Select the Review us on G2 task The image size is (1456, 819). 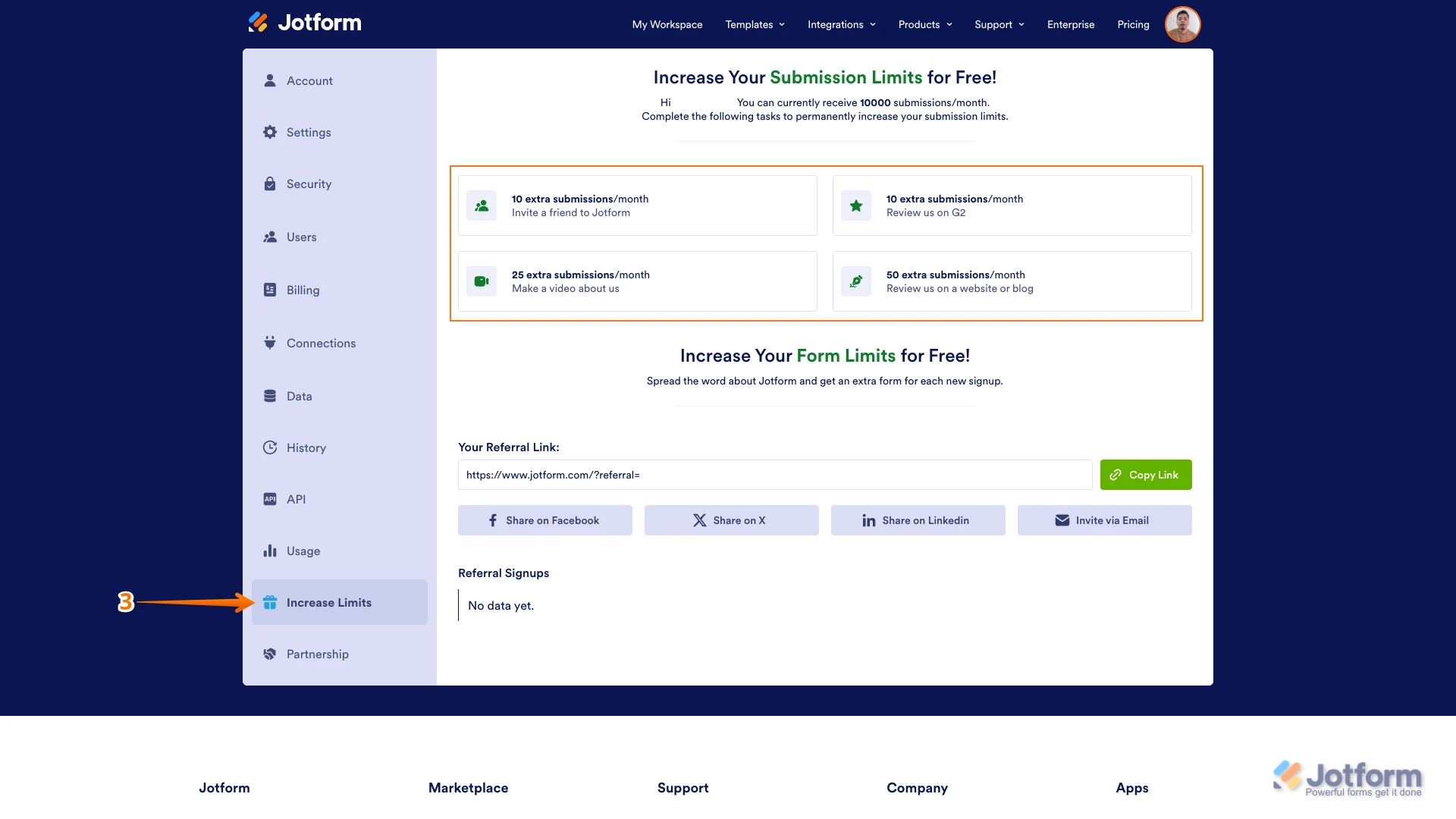(x=1012, y=206)
